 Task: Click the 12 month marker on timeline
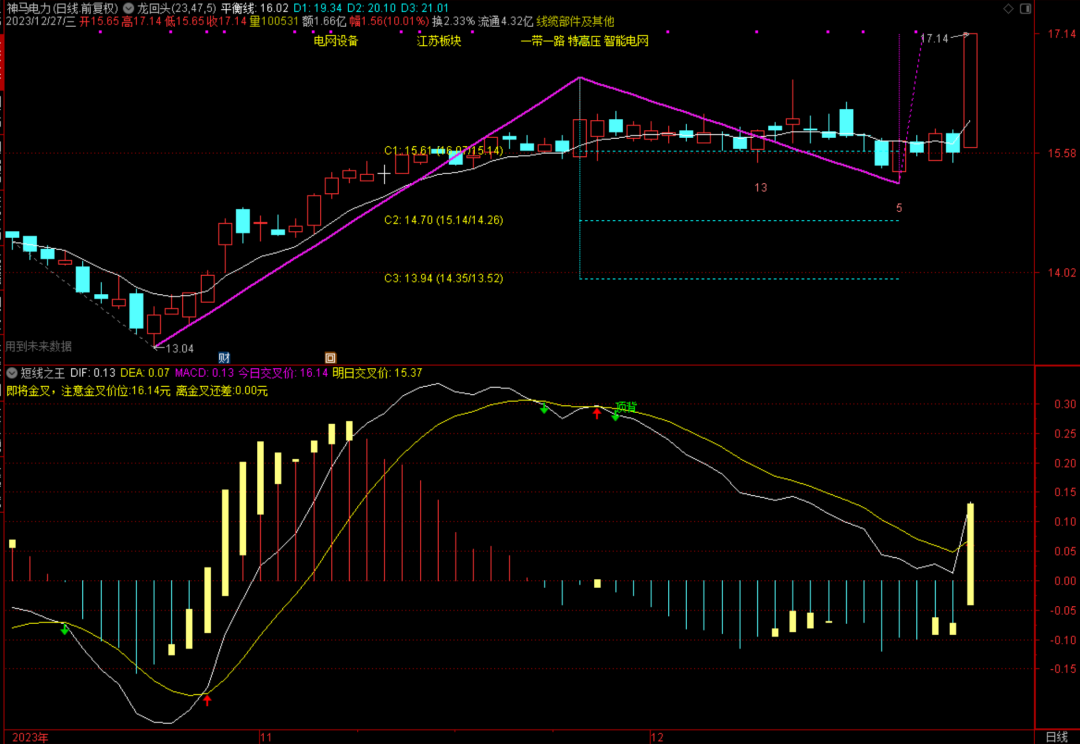pyautogui.click(x=656, y=736)
